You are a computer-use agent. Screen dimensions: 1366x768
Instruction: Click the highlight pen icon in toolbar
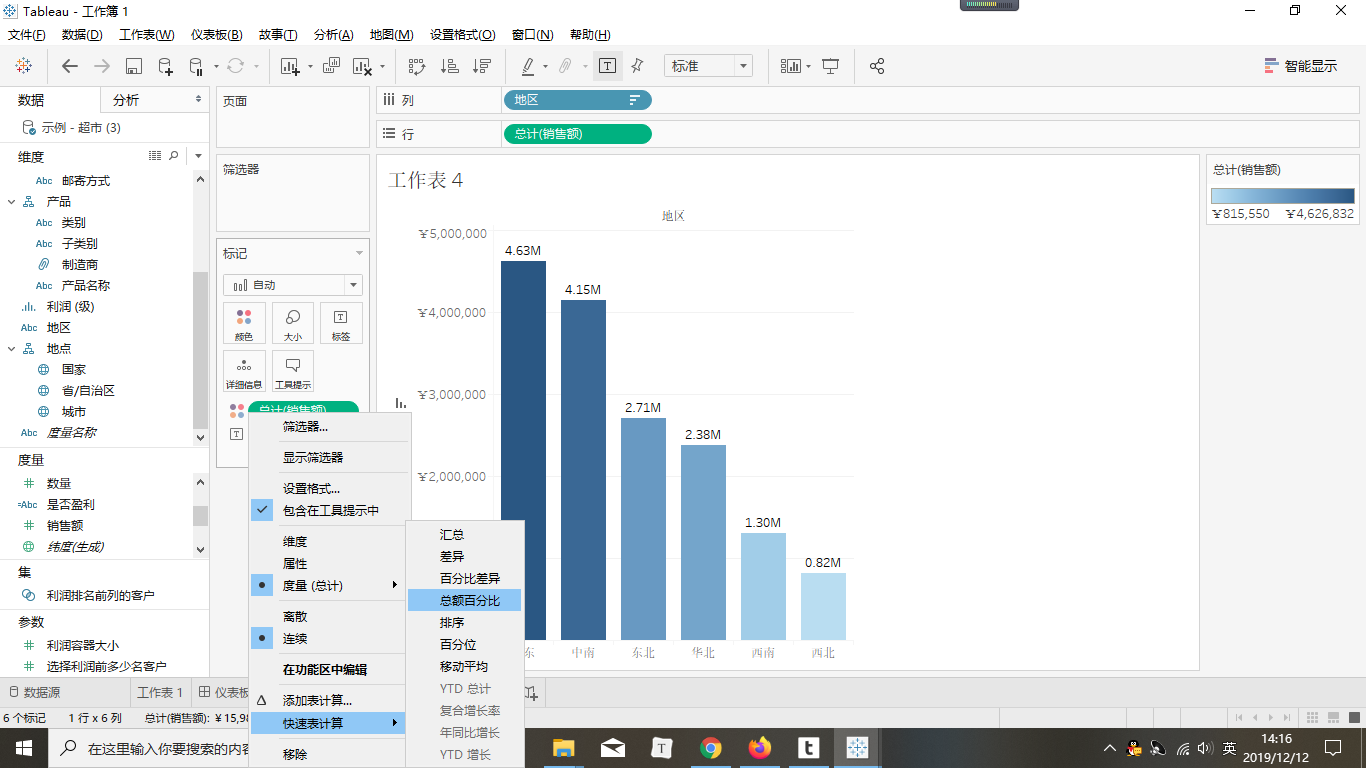tap(528, 66)
